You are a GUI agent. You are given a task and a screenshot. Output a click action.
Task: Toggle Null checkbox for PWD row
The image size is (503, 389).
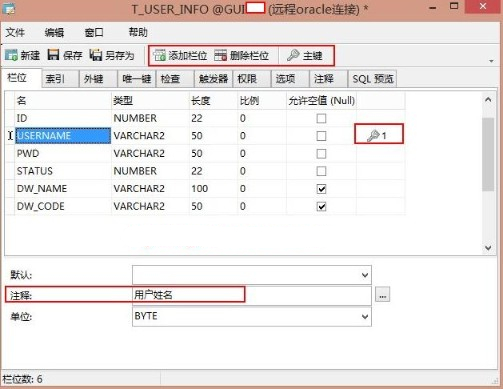tap(321, 154)
